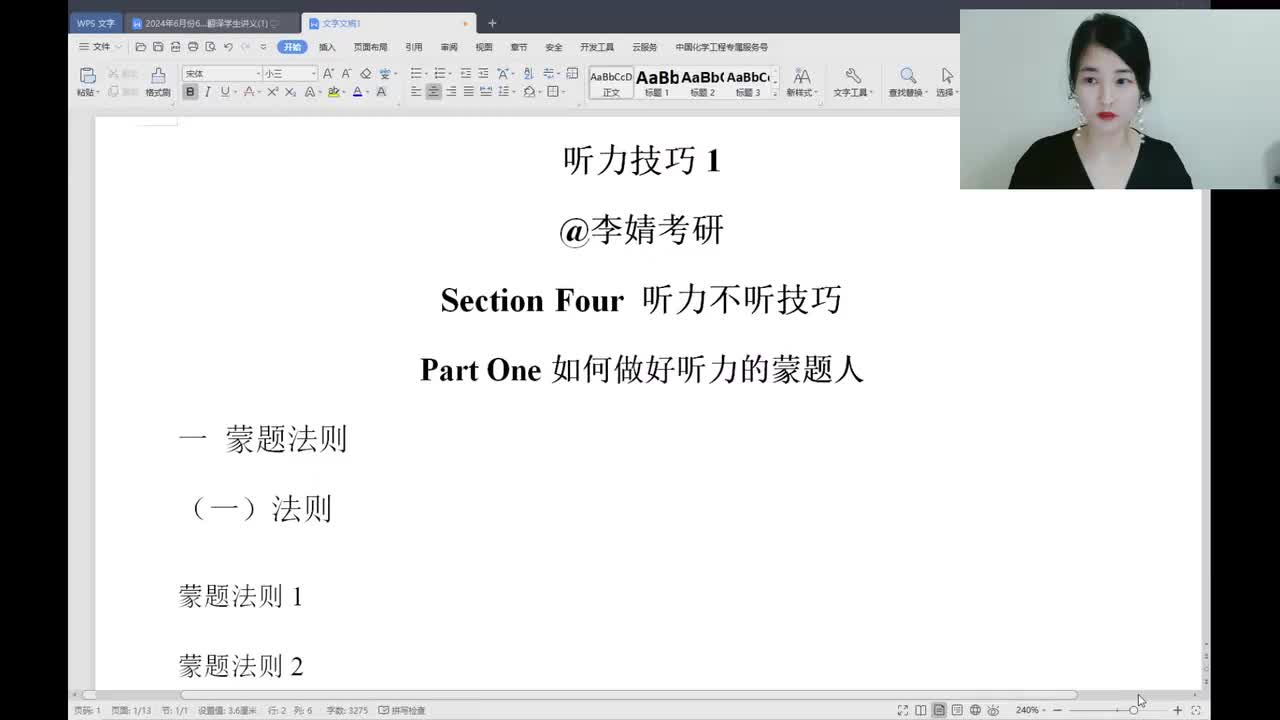Toggle right text alignment
This screenshot has width=1280, height=720.
pos(451,92)
